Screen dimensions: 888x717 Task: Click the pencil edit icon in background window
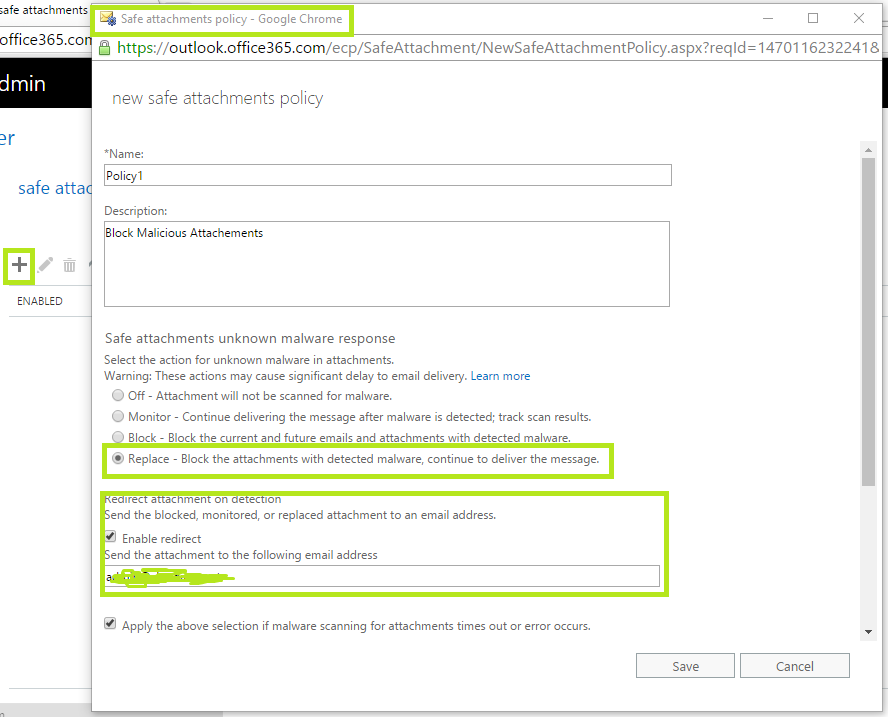[x=45, y=264]
